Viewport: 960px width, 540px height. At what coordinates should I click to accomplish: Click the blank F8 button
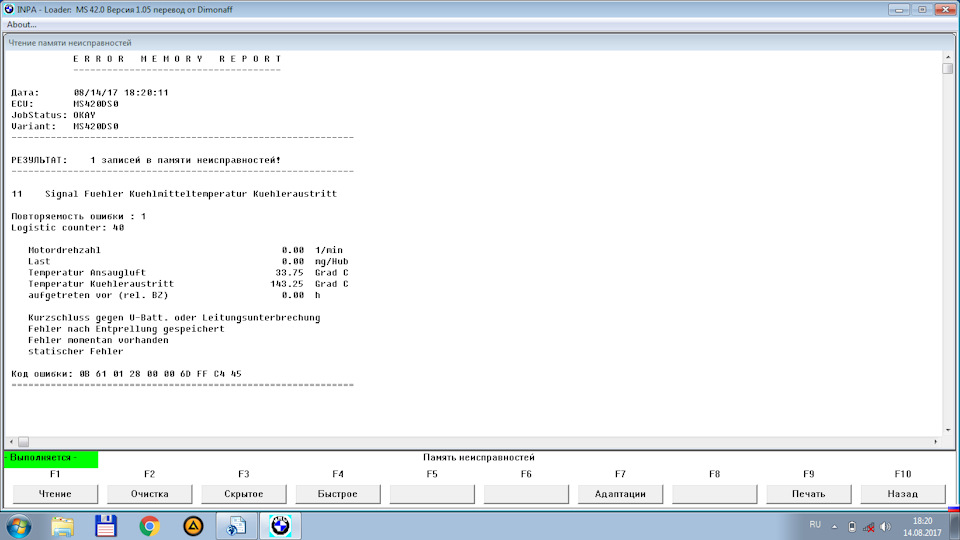tap(714, 493)
